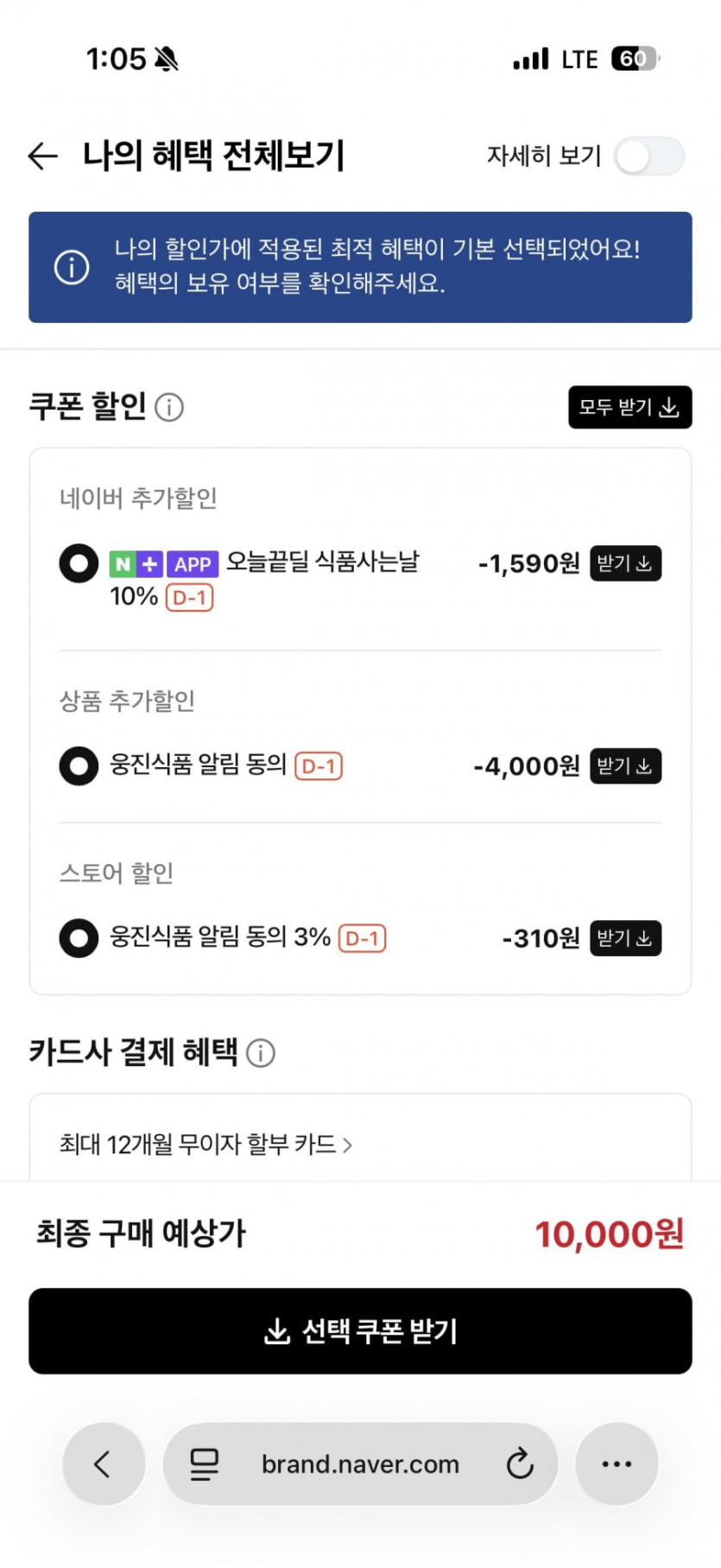
Task: Tap the back arrow beside 나의 혜택 전체보기
Action: click(x=42, y=156)
